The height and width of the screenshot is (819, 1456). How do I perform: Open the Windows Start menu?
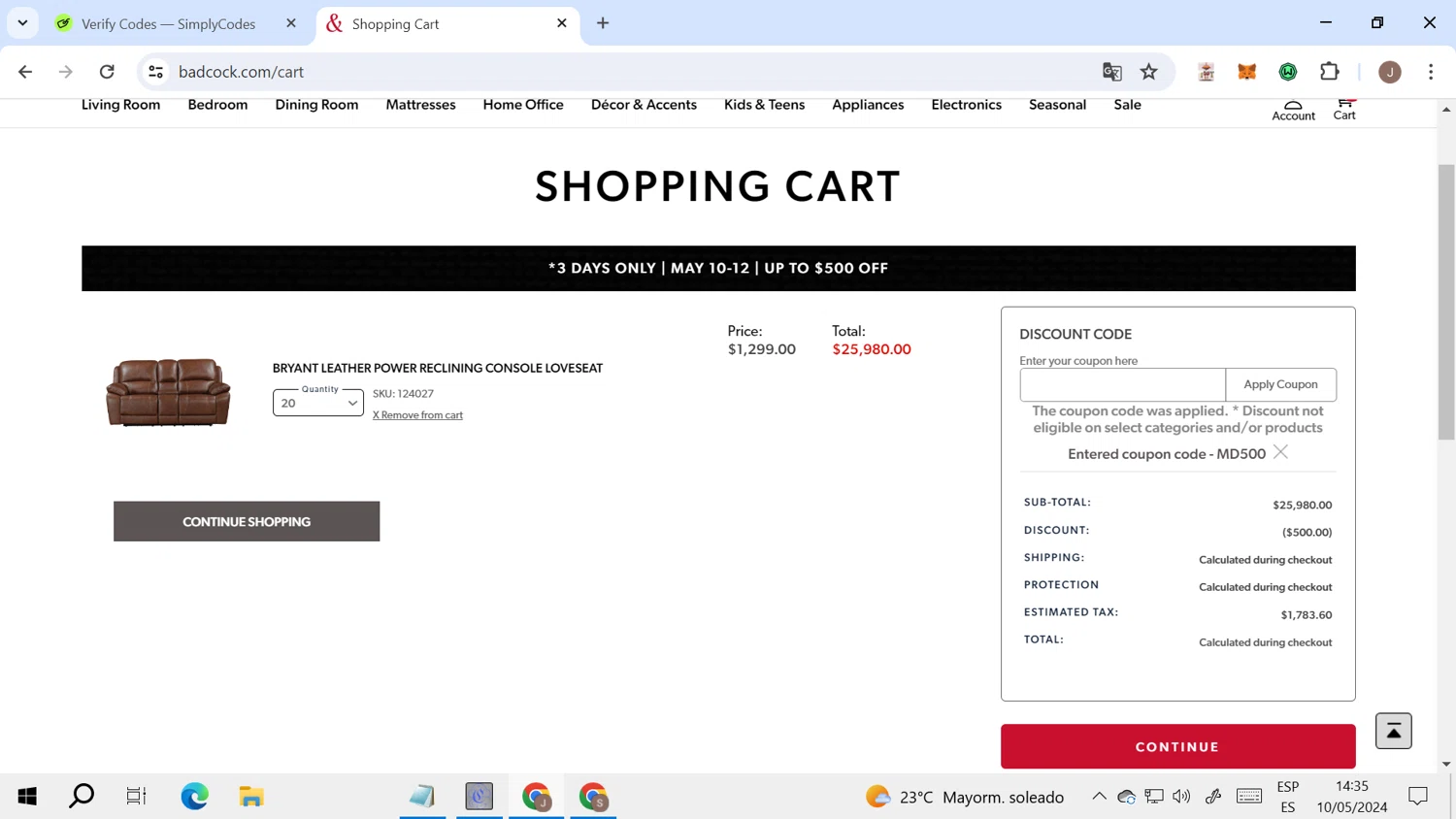pyautogui.click(x=27, y=797)
